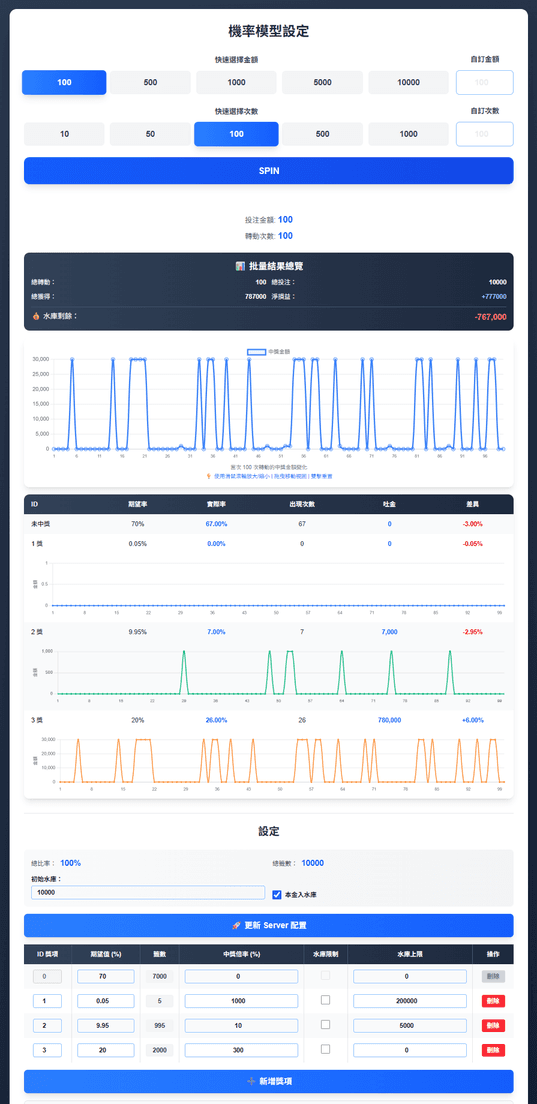
Task: Click 3 獎 payout value 780,000
Action: click(x=389, y=720)
